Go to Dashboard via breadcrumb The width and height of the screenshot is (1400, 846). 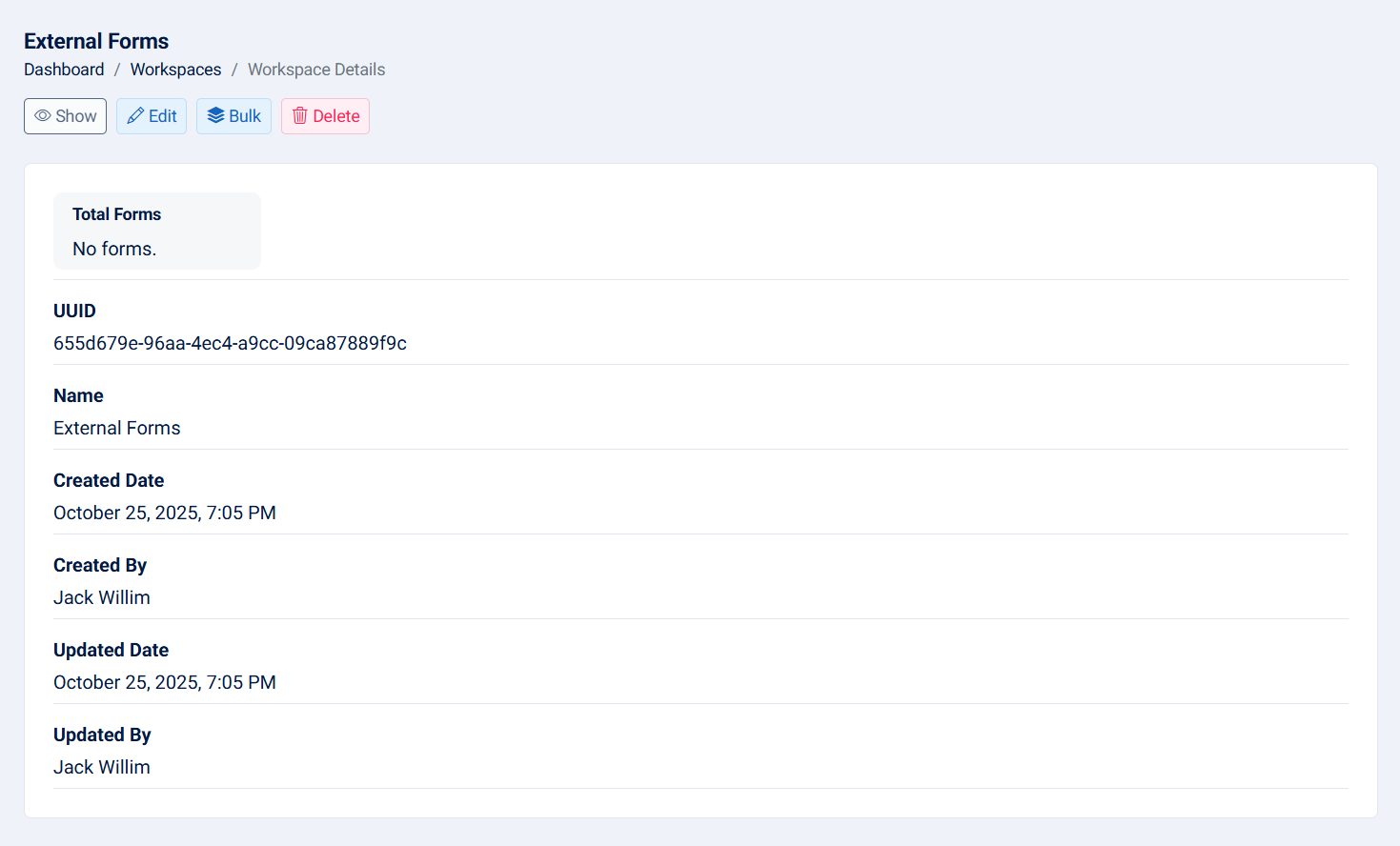pyautogui.click(x=64, y=70)
